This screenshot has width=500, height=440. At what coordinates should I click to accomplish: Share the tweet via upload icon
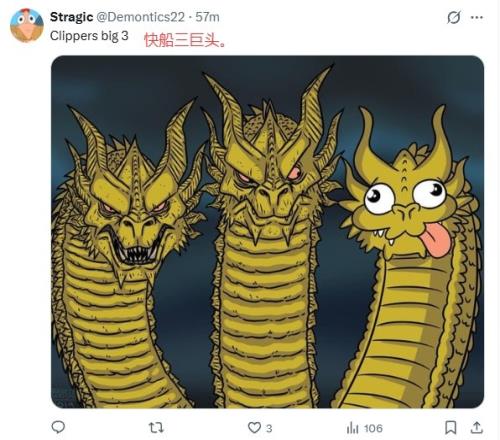[477, 427]
